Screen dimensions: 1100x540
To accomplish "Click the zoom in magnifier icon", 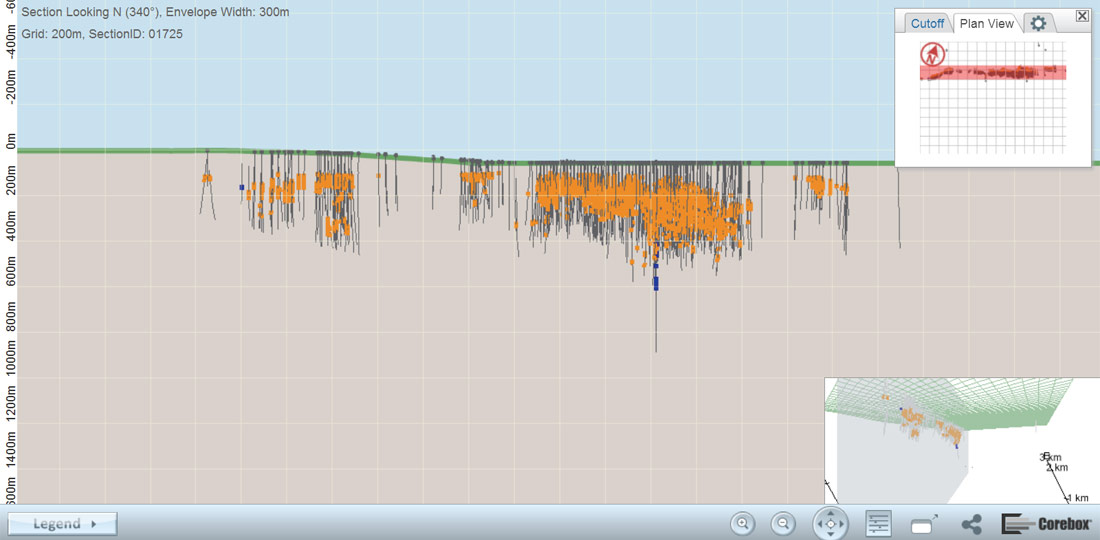I will 742,523.
